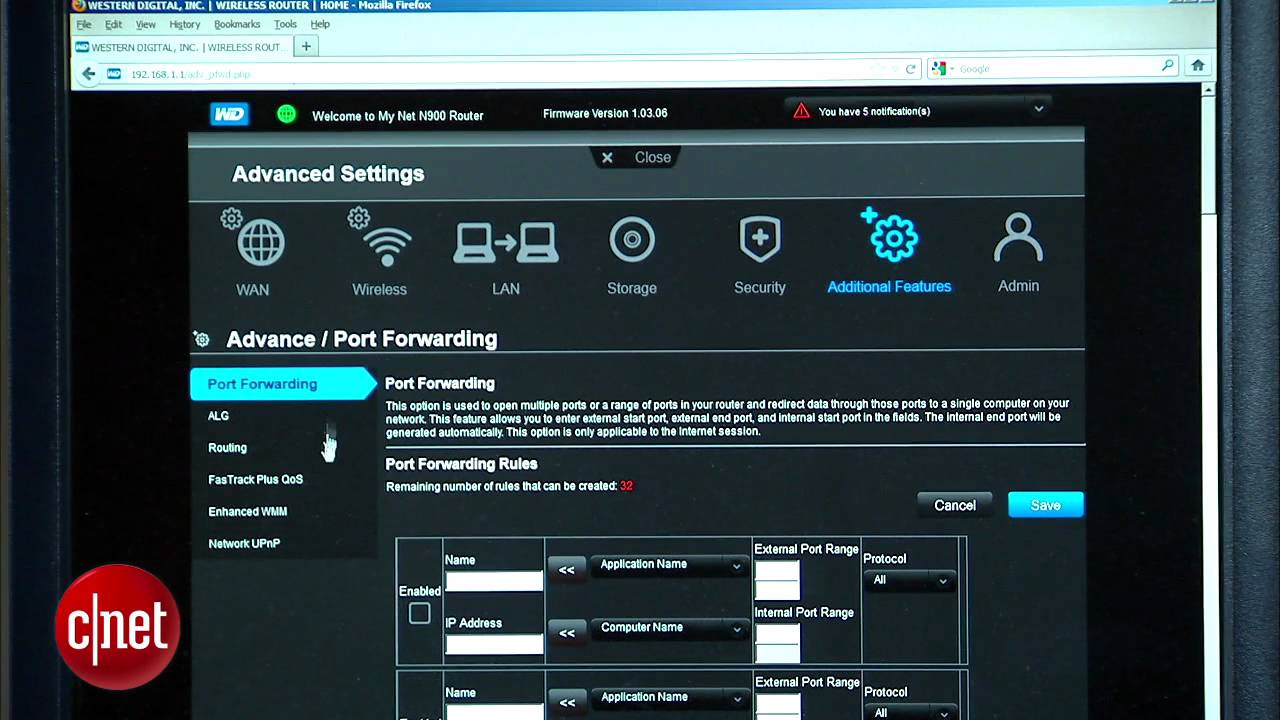Click the 'Firmware Version 1.03.06' text

tap(605, 113)
